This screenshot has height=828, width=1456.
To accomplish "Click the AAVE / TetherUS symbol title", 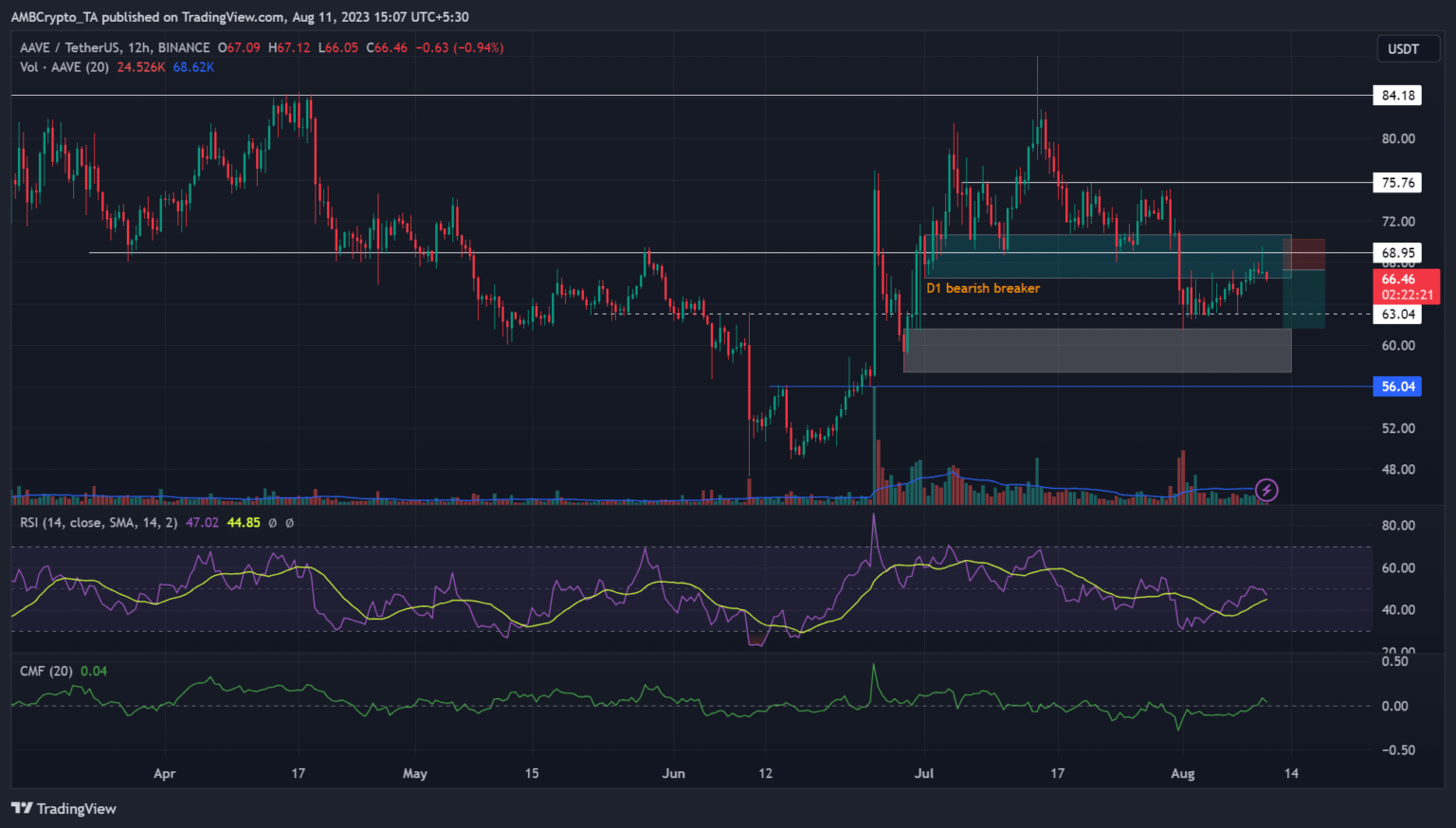I will pos(115,47).
